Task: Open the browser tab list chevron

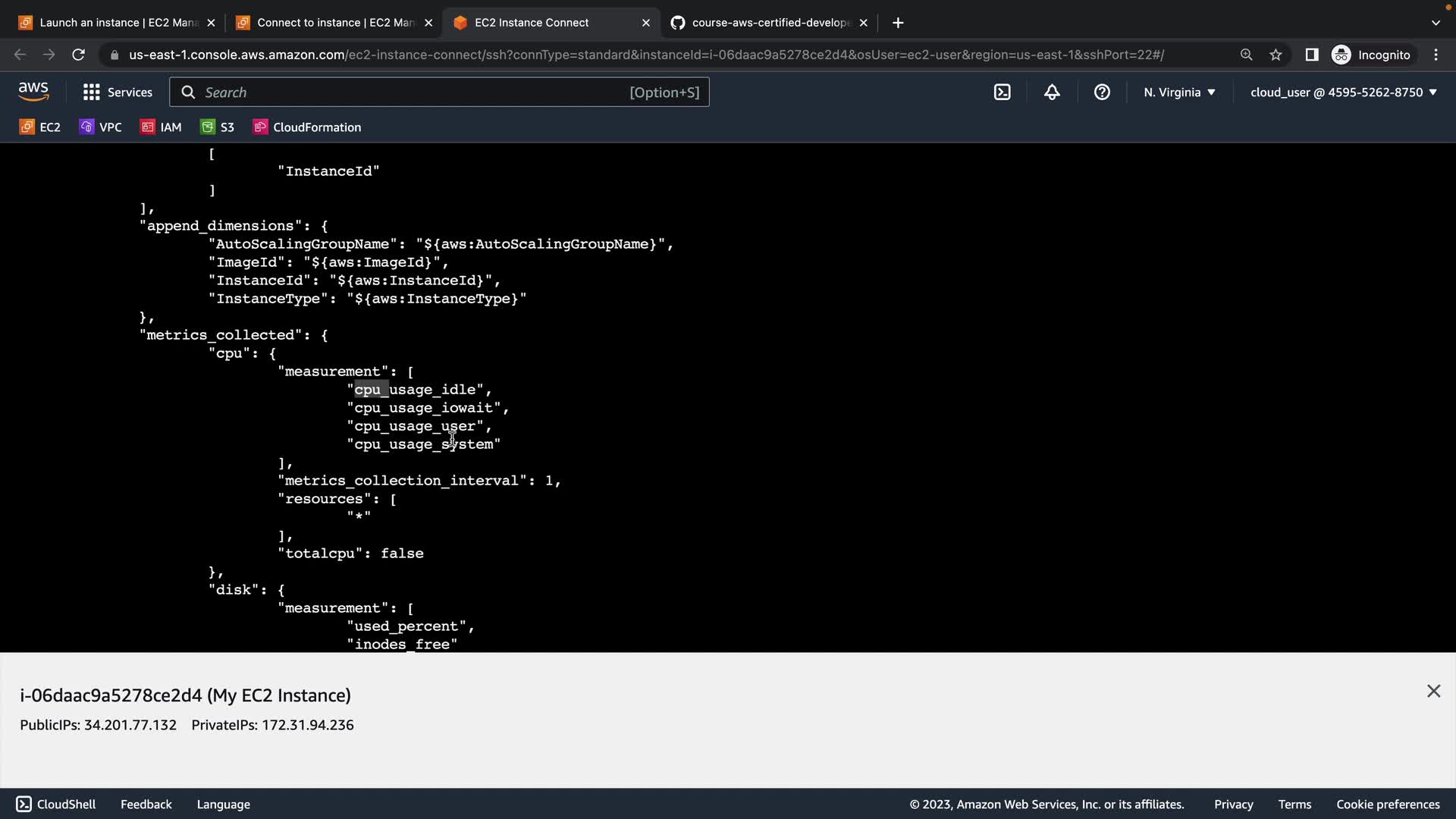Action: [1436, 23]
